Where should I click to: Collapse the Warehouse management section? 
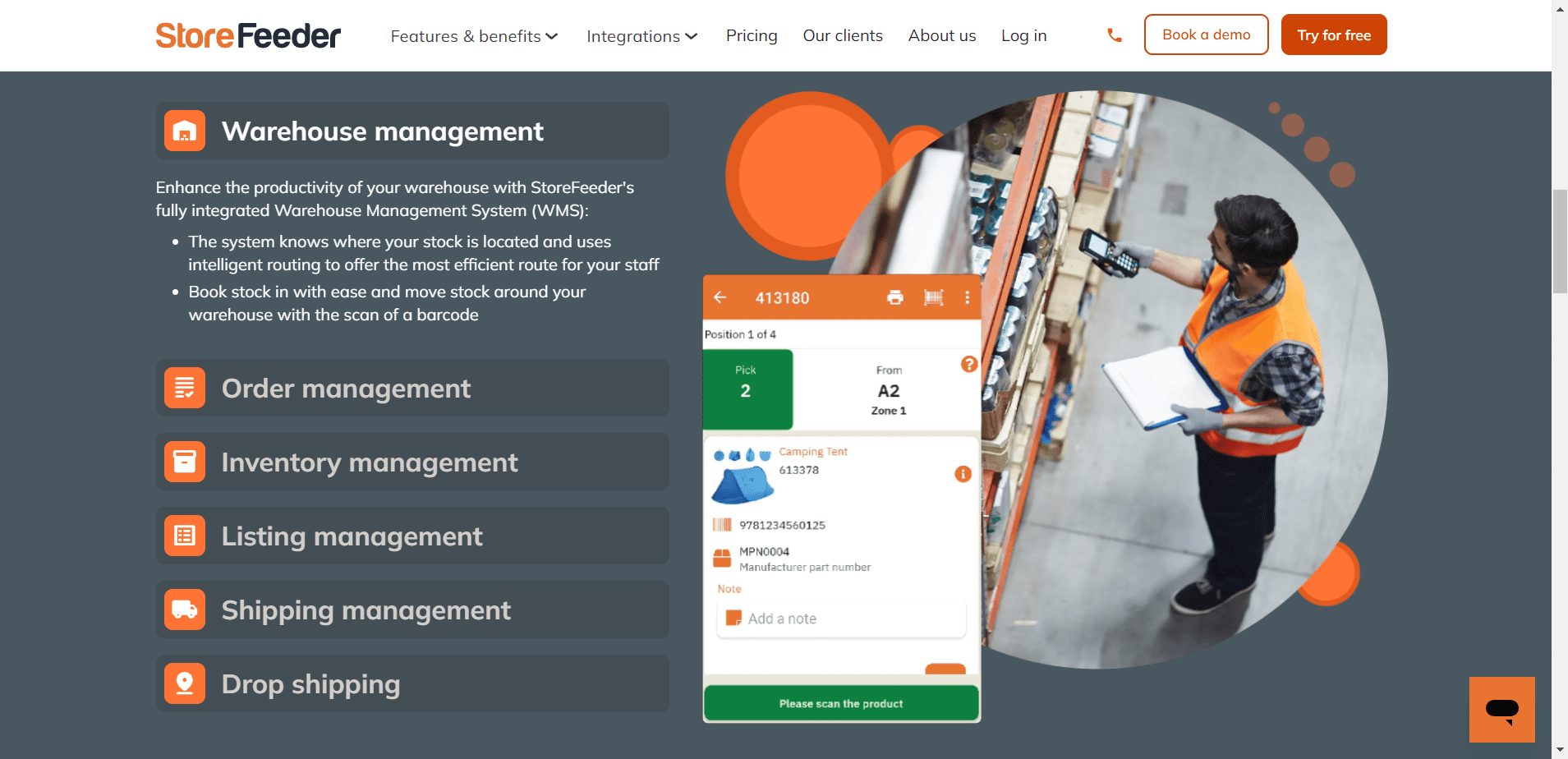412,131
